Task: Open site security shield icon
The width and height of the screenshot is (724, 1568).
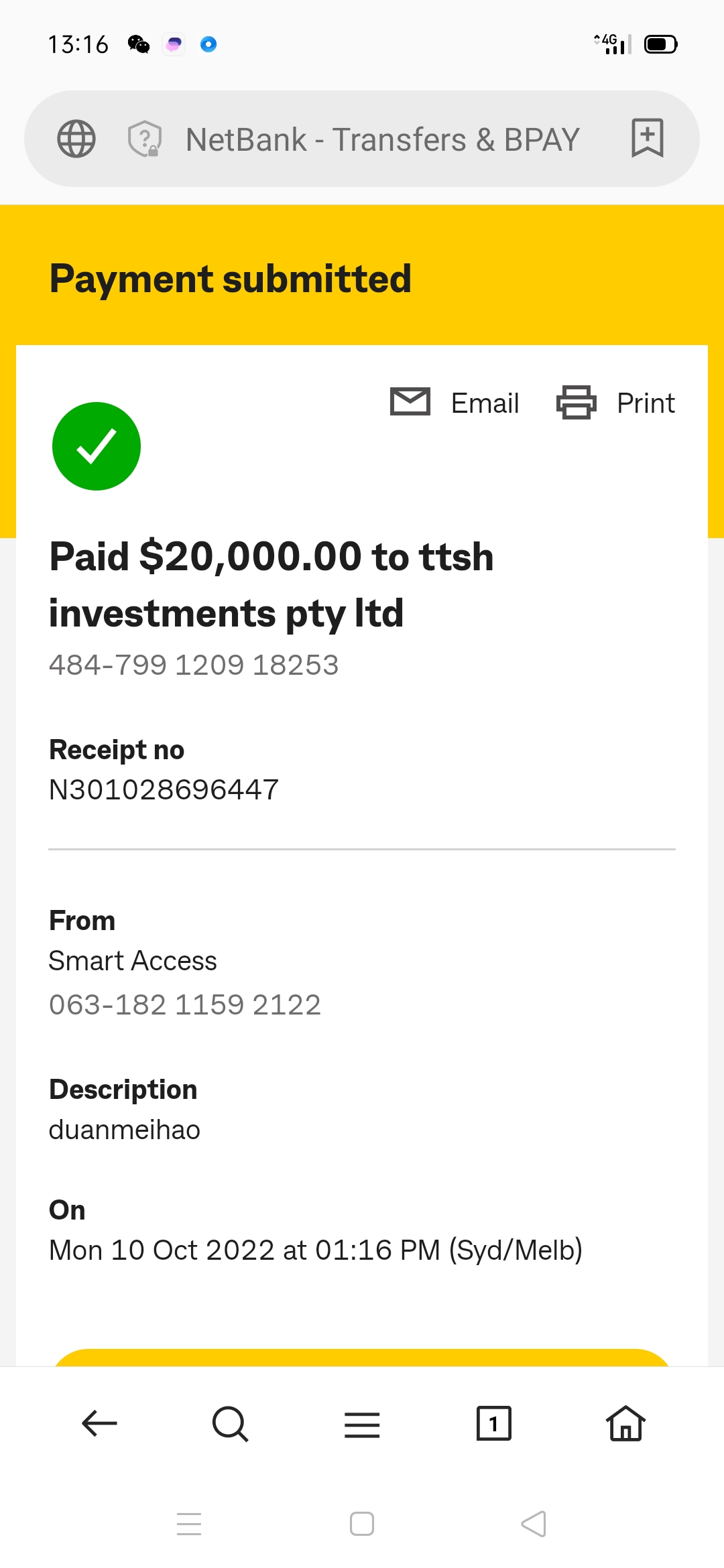Action: 145,139
